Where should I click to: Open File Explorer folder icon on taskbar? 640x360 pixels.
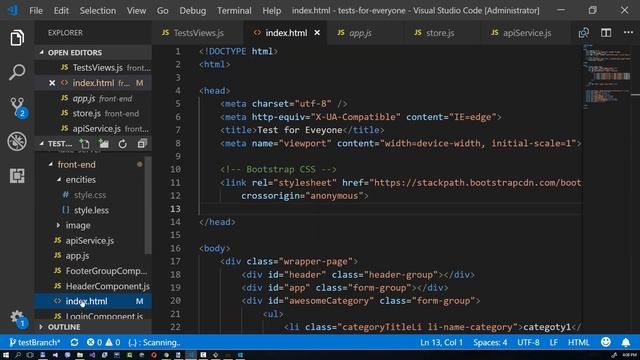[x=80, y=355]
